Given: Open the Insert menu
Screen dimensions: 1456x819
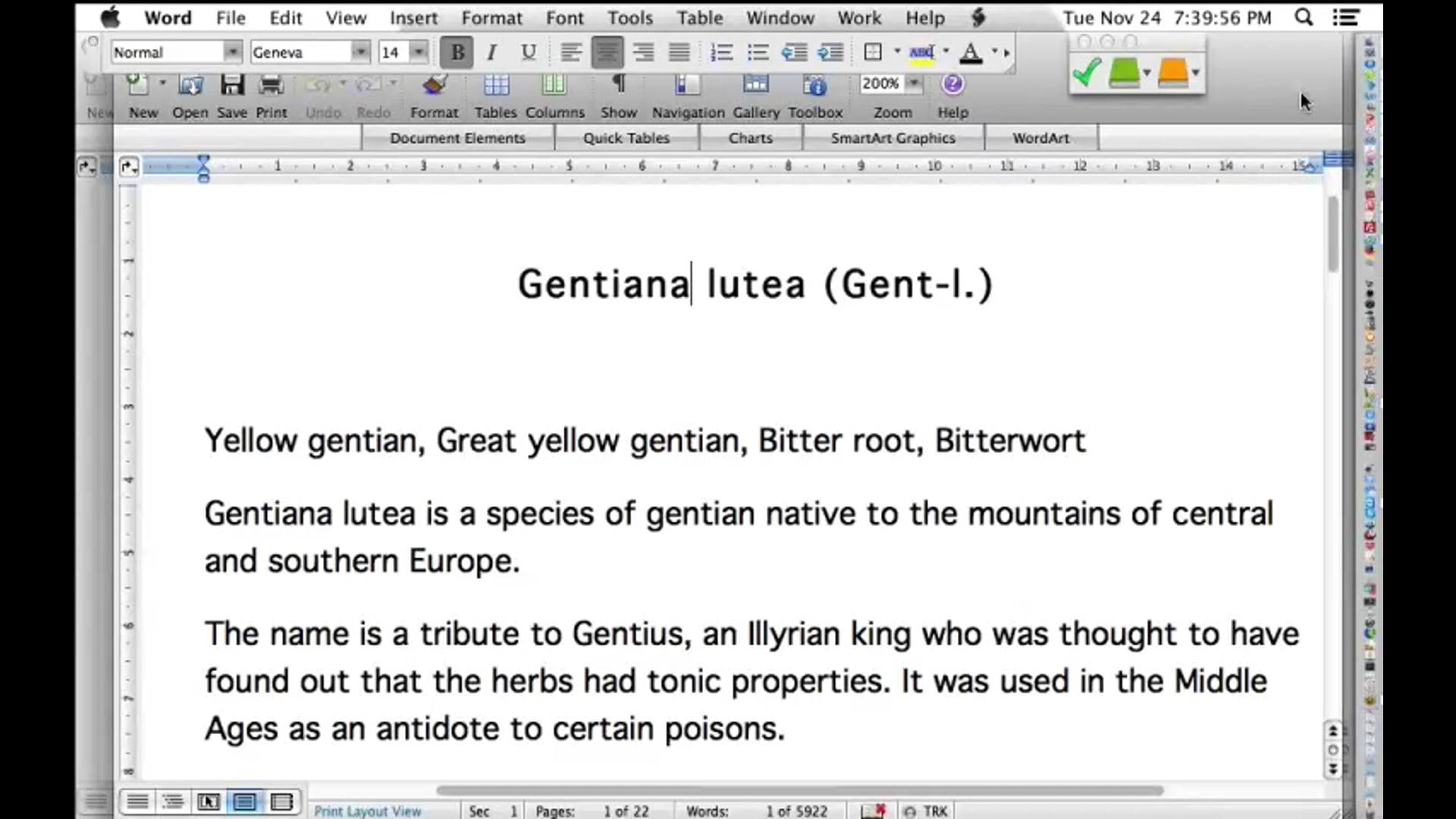Looking at the screenshot, I should tap(413, 17).
